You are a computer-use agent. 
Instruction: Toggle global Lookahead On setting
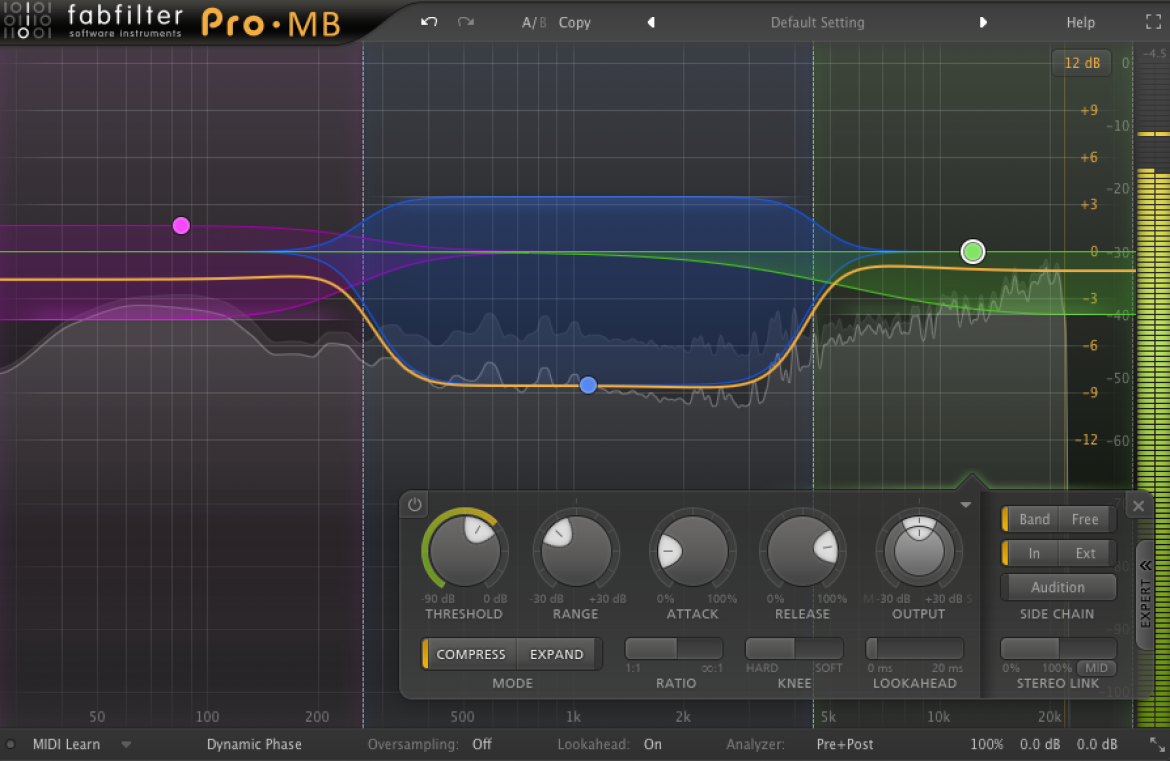pyautogui.click(x=653, y=744)
